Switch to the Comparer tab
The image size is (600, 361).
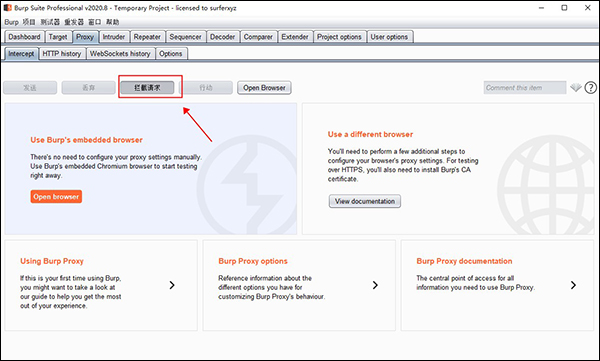coord(258,37)
